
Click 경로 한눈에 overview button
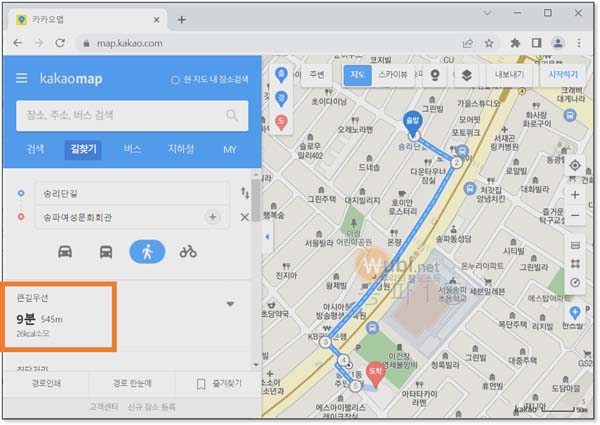tap(132, 383)
